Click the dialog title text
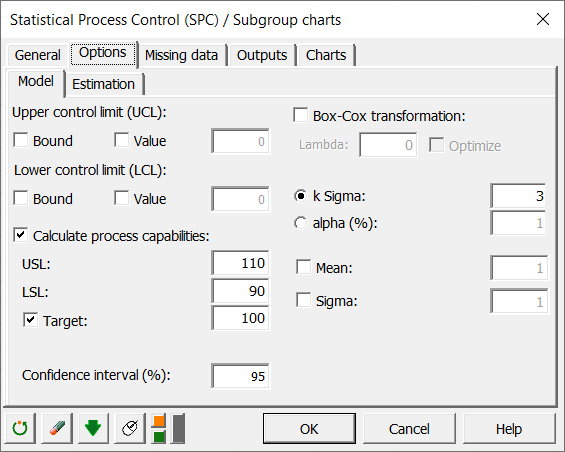This screenshot has width=565, height=452. pyautogui.click(x=175, y=20)
